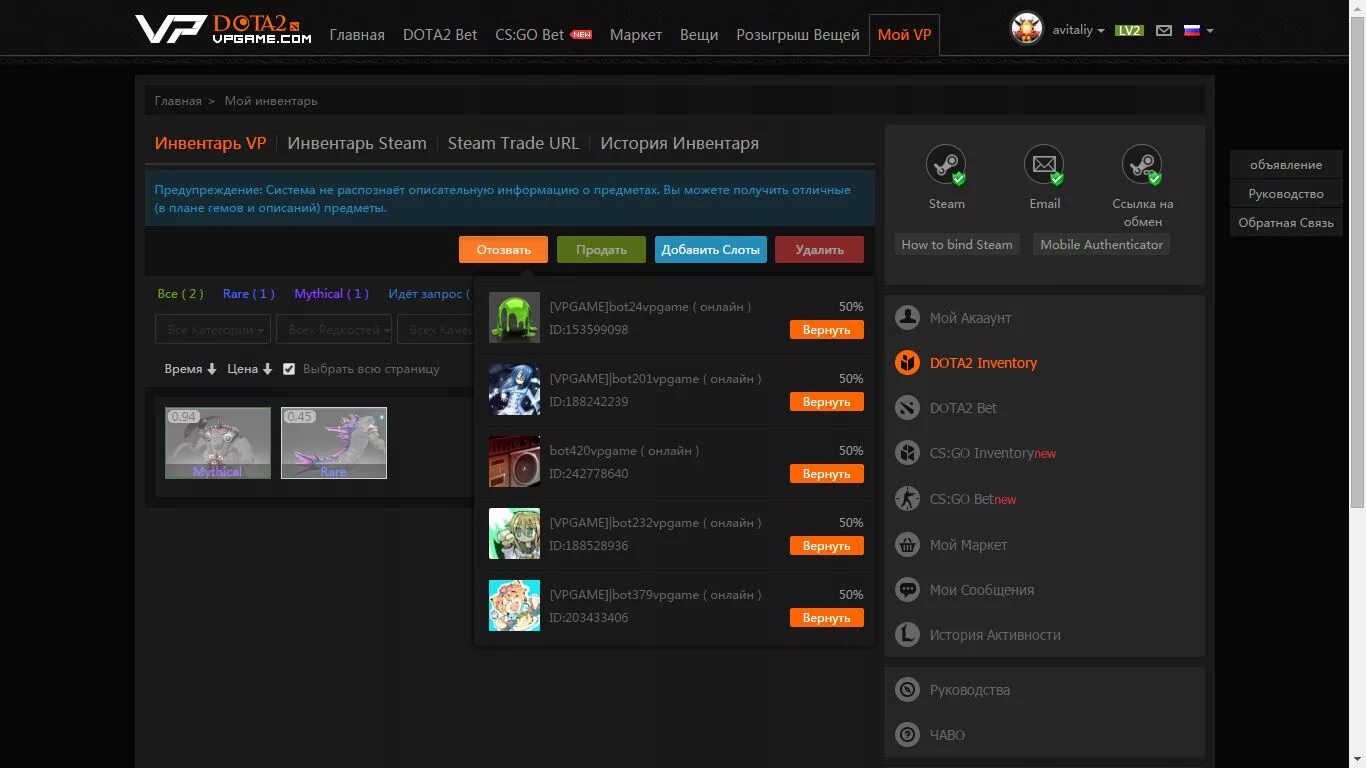Expand the Всех Качеств dropdown

[436, 329]
